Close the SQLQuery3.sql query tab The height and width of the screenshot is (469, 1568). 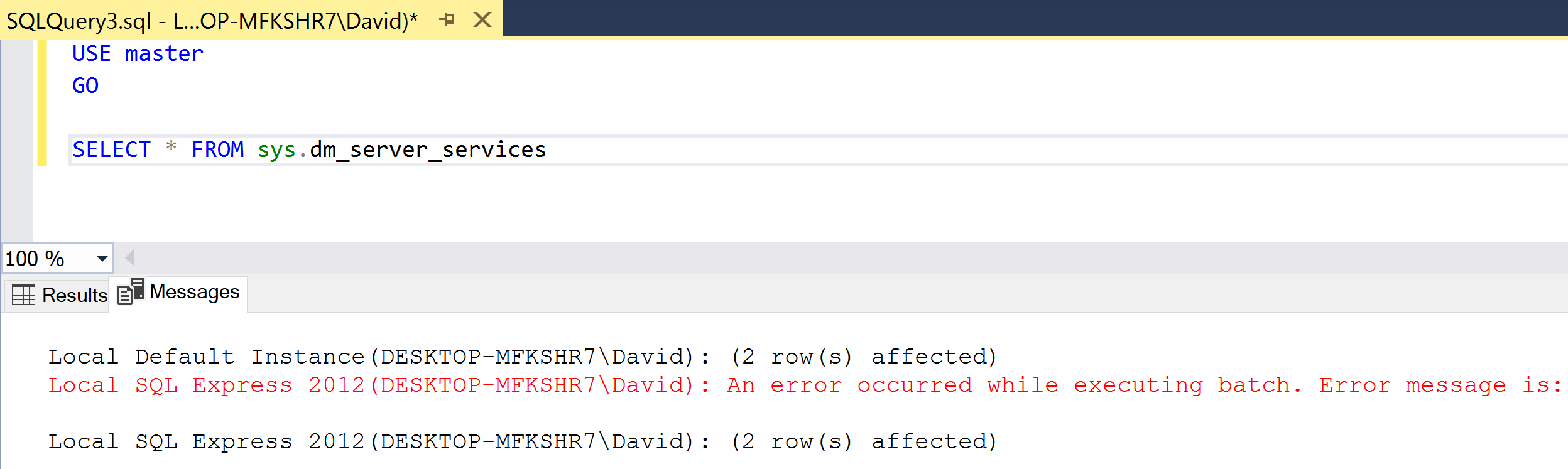(x=482, y=20)
